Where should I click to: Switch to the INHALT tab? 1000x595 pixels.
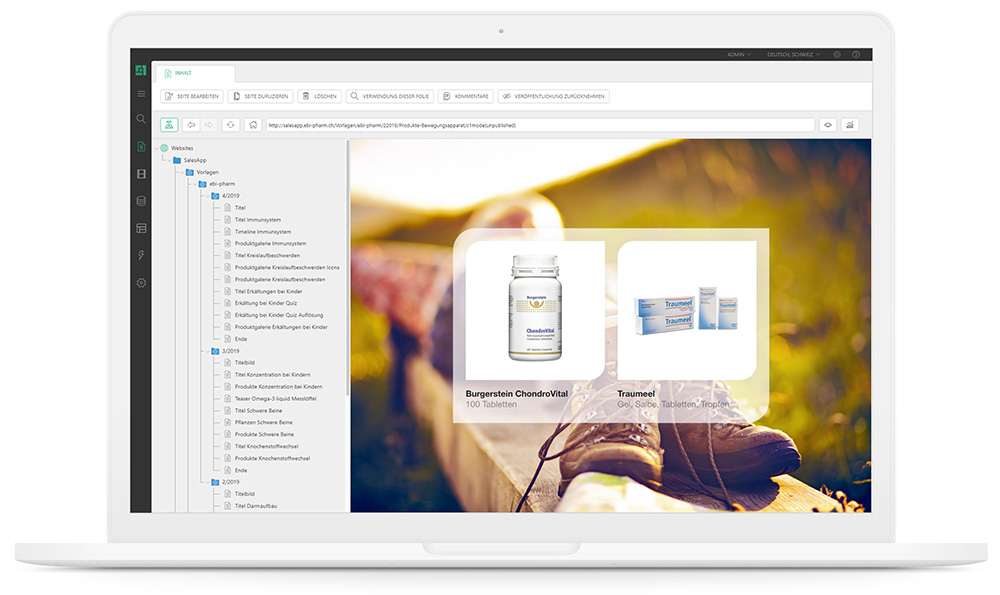pos(195,73)
